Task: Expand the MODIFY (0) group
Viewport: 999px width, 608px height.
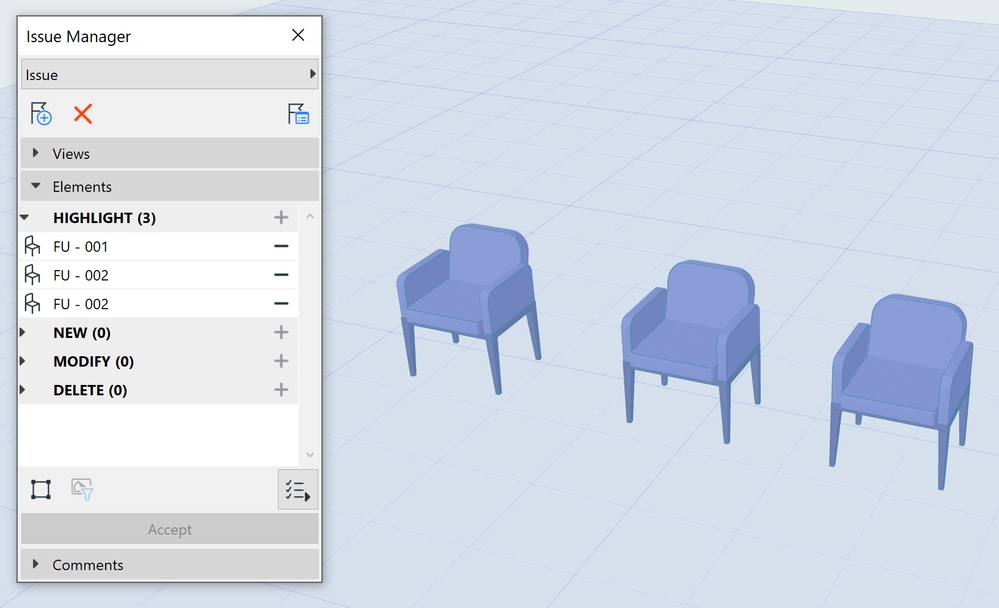Action: (23, 361)
